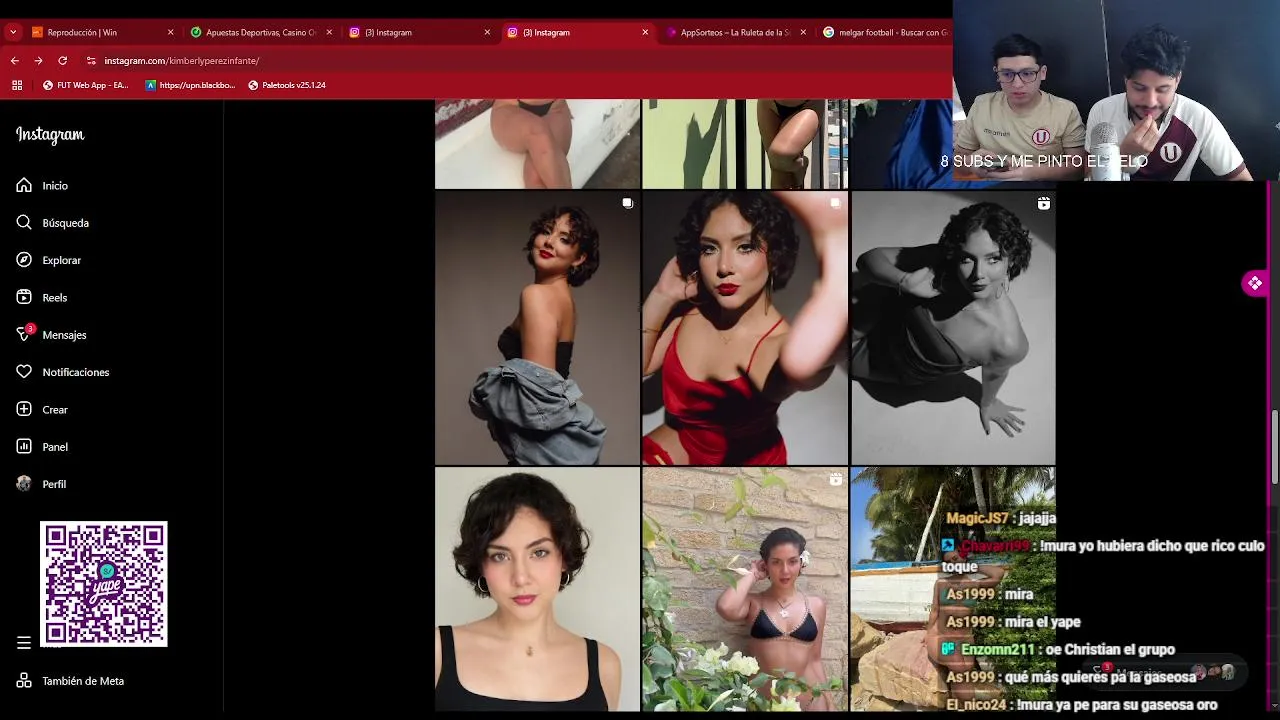Open También de Meta link
The height and width of the screenshot is (720, 1280).
[x=70, y=681]
